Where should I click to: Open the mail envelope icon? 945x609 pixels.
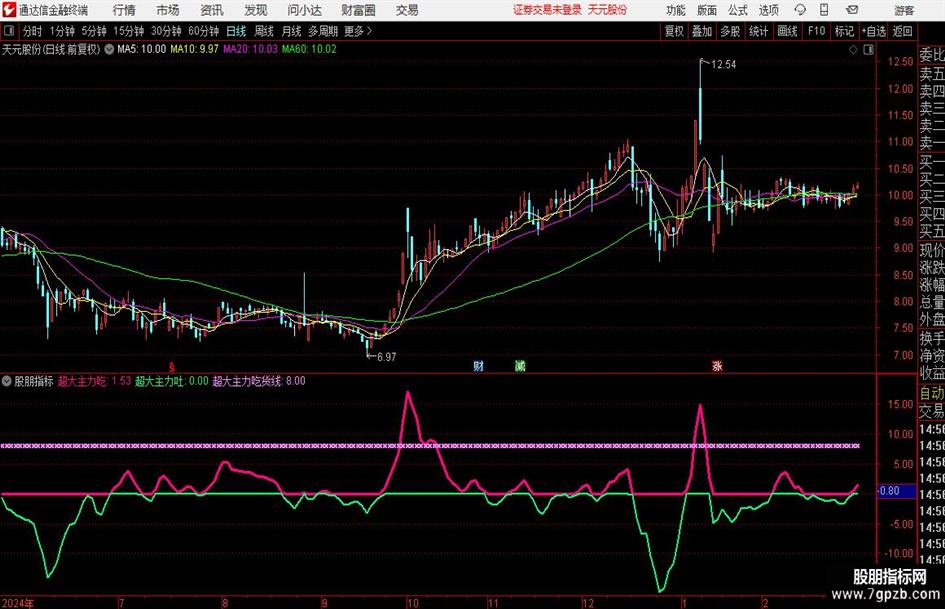coord(852,10)
